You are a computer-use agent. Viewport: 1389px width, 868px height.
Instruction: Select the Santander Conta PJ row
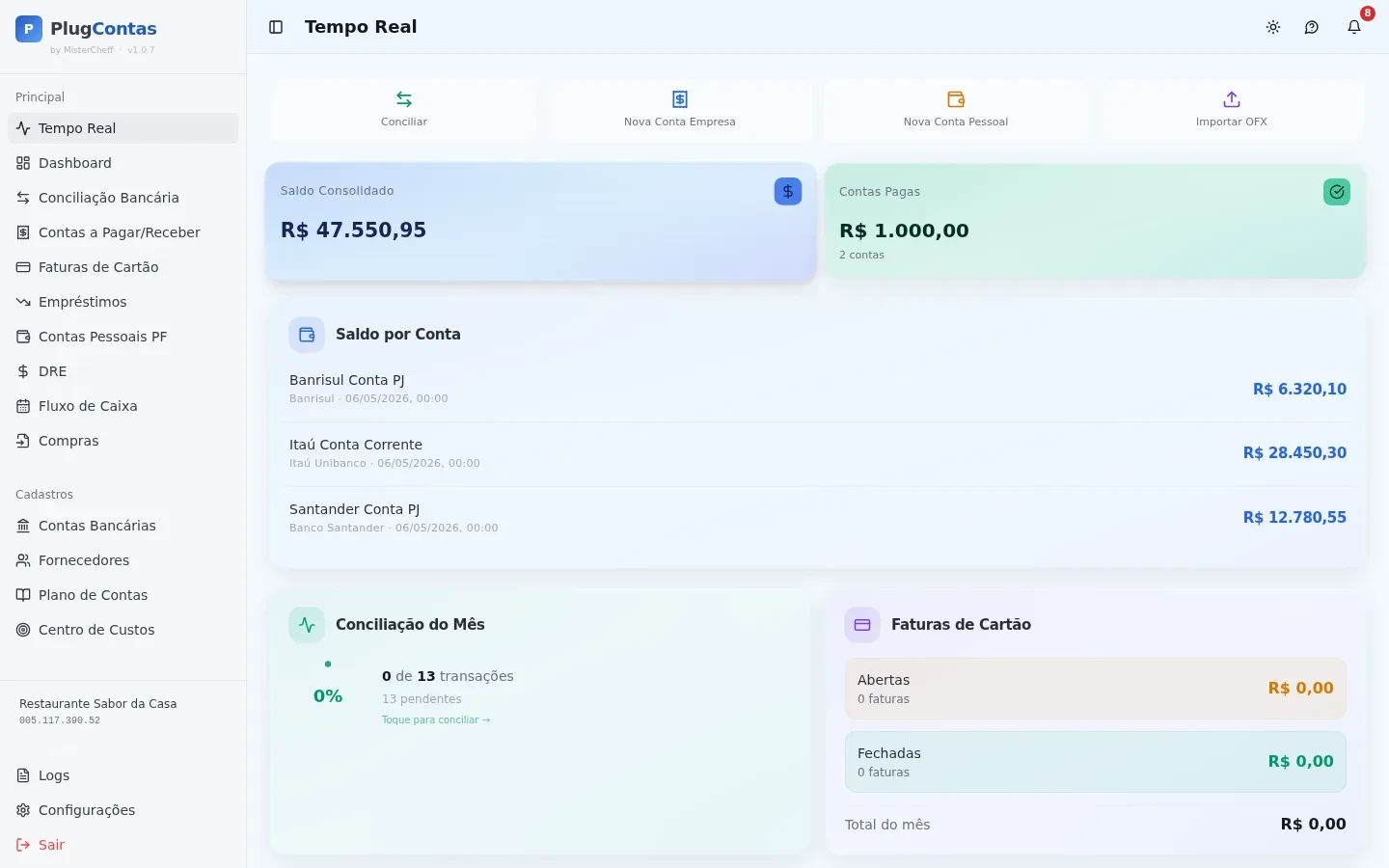click(x=818, y=518)
